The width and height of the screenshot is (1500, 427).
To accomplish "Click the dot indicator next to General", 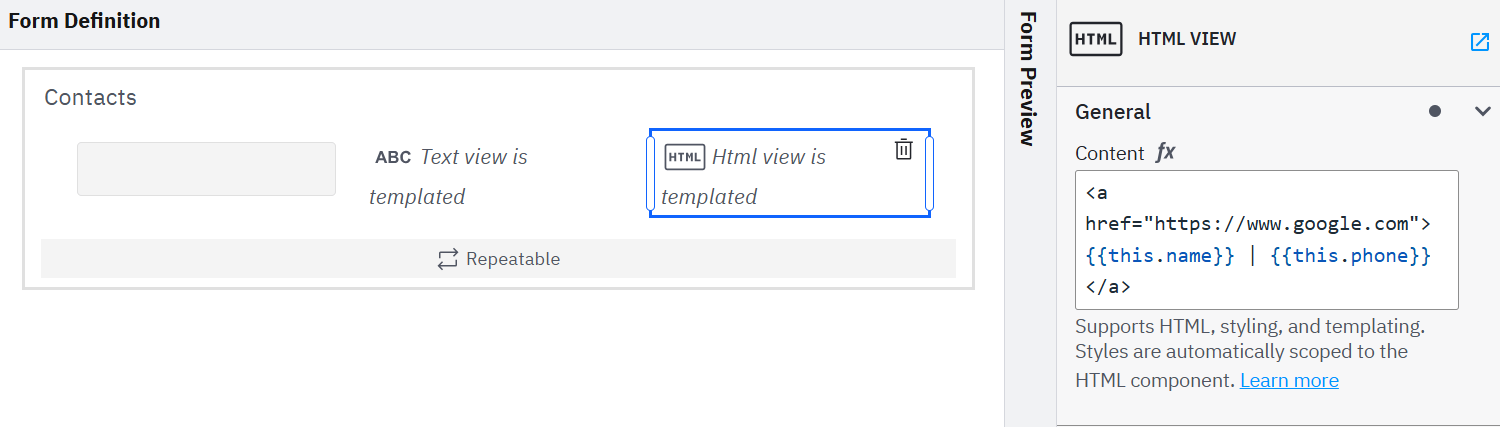I will 1435,111.
